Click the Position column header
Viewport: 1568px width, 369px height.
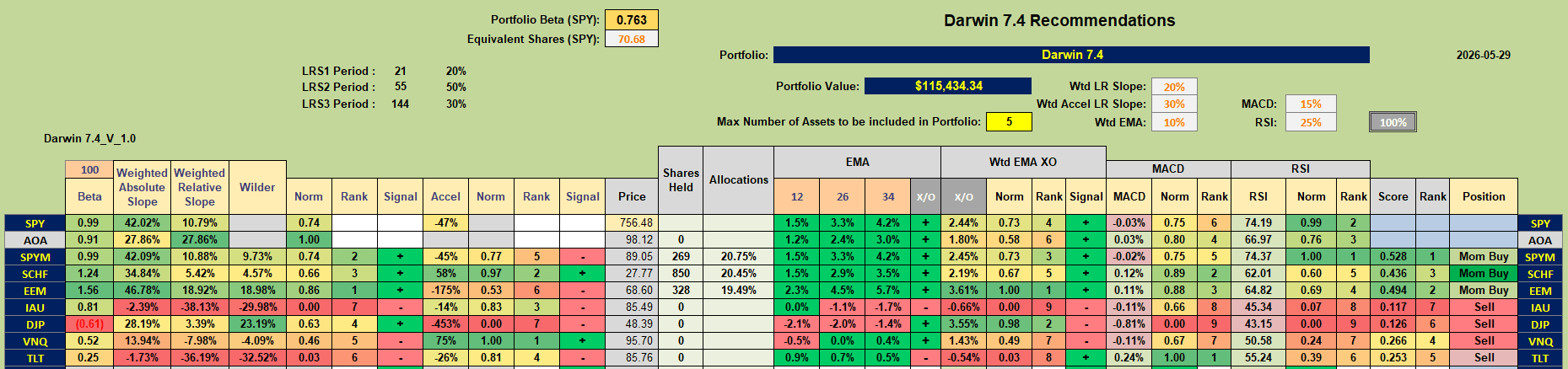1484,196
